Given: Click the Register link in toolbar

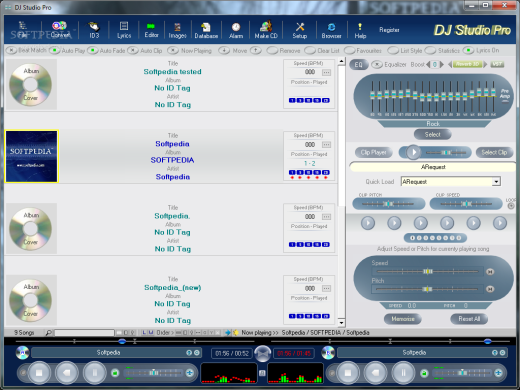Looking at the screenshot, I should point(389,30).
